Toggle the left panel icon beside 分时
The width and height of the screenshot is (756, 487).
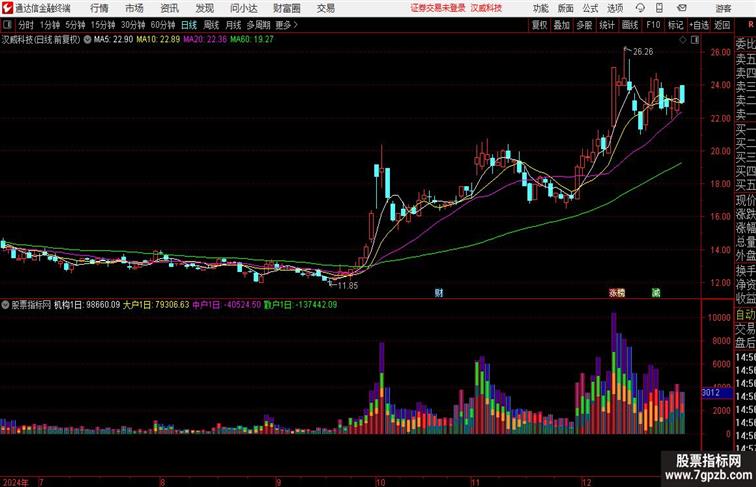point(7,25)
